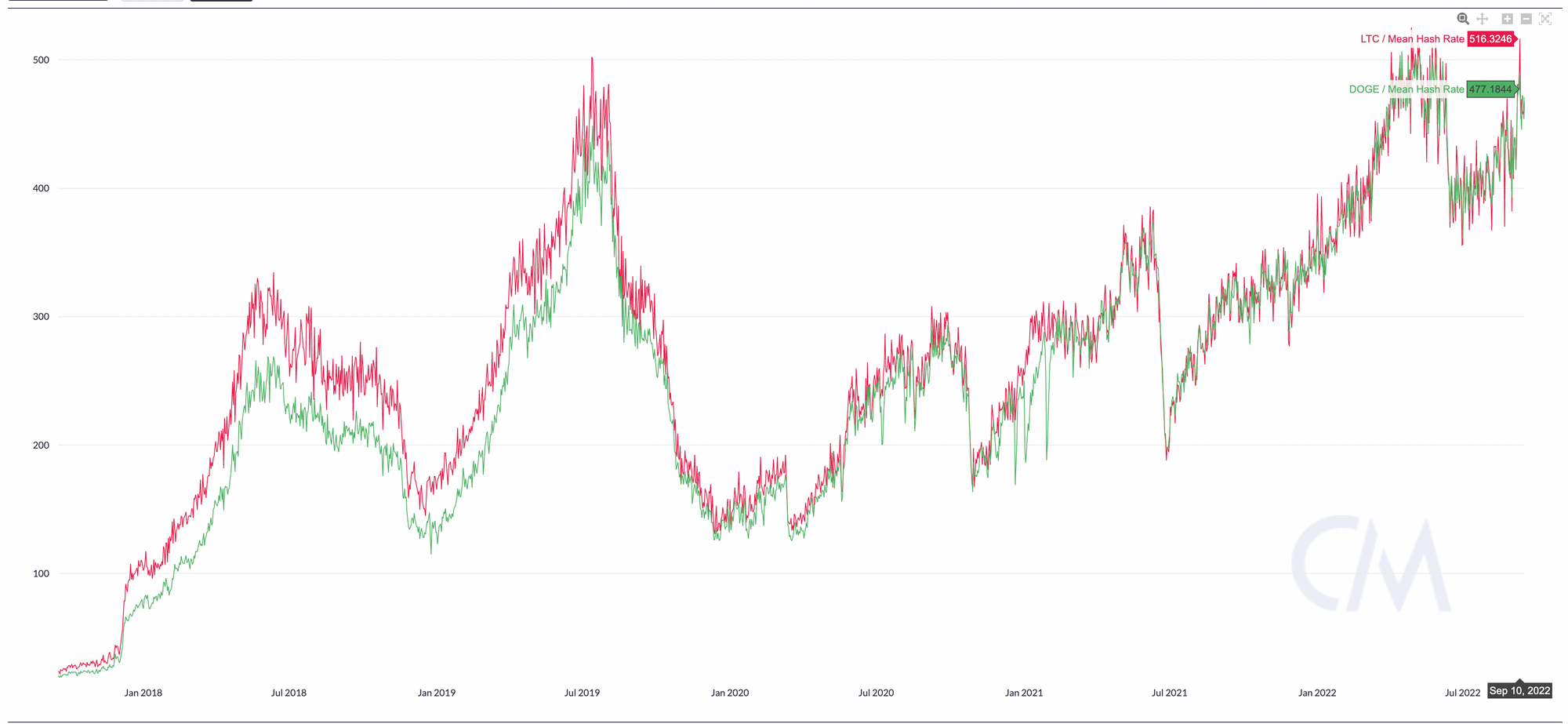
Task: Click the Jul 2022 axis label
Action: [x=1463, y=693]
